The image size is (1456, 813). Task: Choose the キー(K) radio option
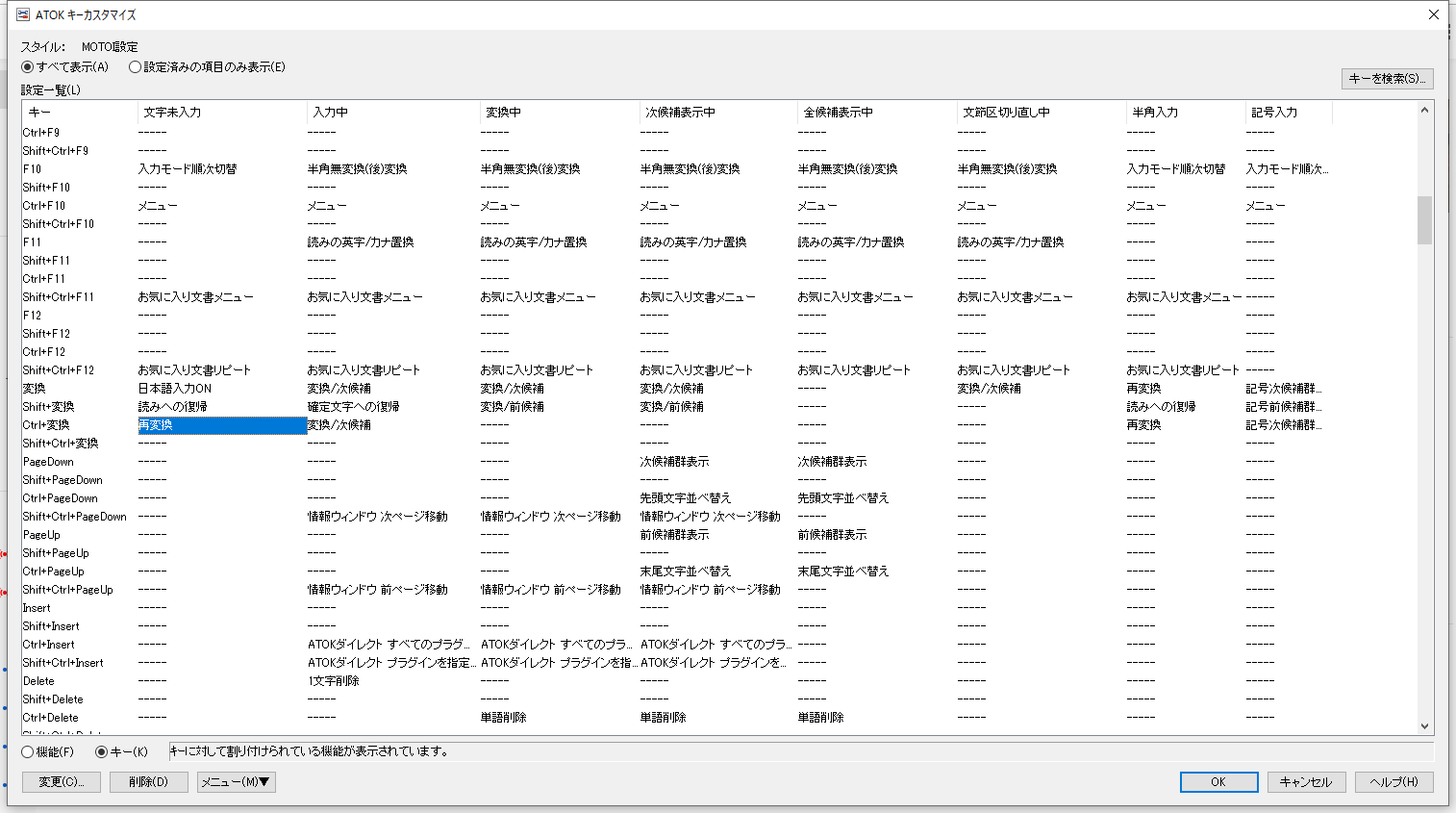121,752
